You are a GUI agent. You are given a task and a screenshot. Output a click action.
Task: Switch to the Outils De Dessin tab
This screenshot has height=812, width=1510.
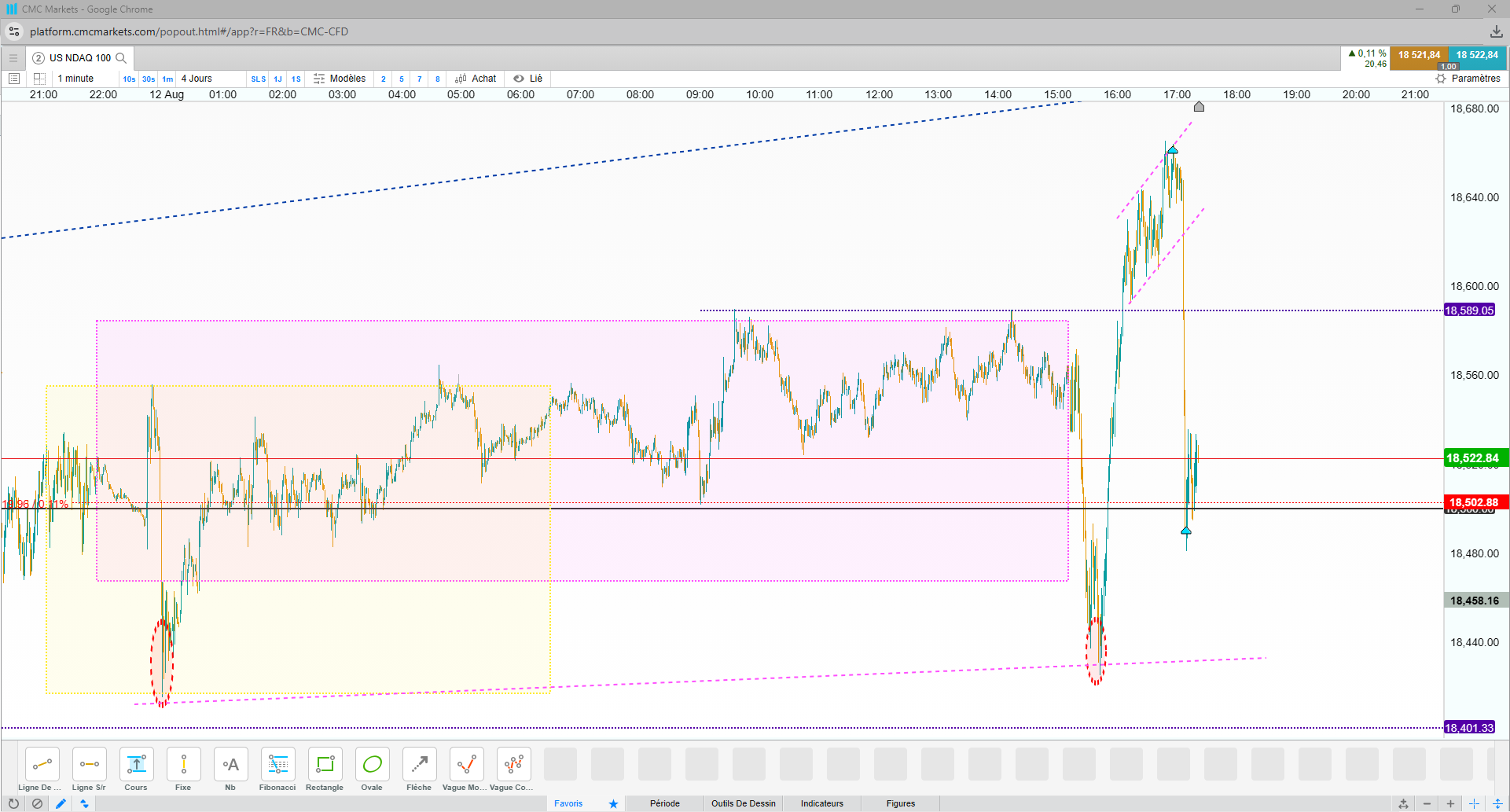pos(744,803)
